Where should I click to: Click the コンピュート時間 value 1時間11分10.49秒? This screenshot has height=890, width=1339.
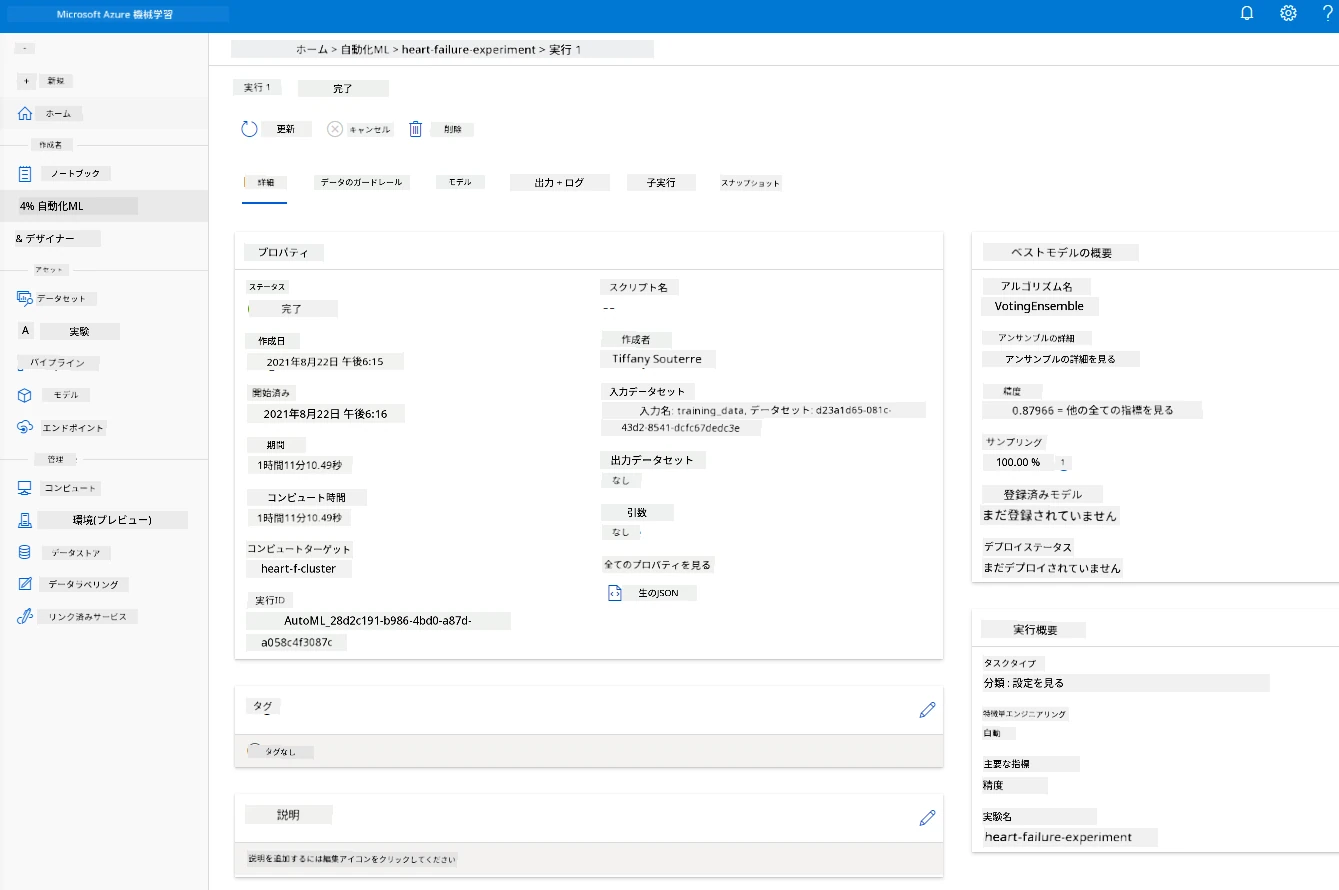pyautogui.click(x=300, y=517)
